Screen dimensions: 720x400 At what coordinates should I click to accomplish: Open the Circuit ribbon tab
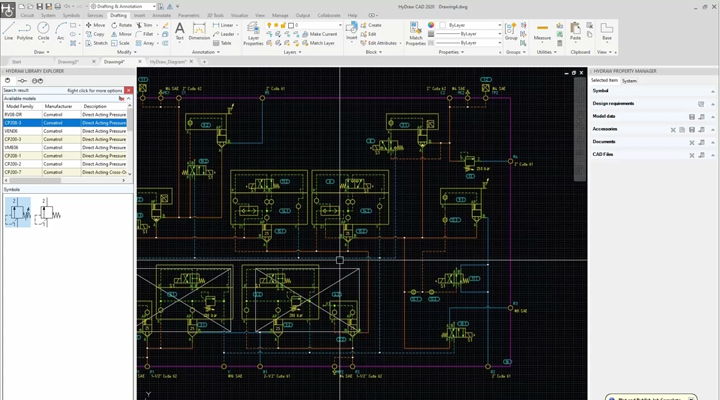pos(27,15)
